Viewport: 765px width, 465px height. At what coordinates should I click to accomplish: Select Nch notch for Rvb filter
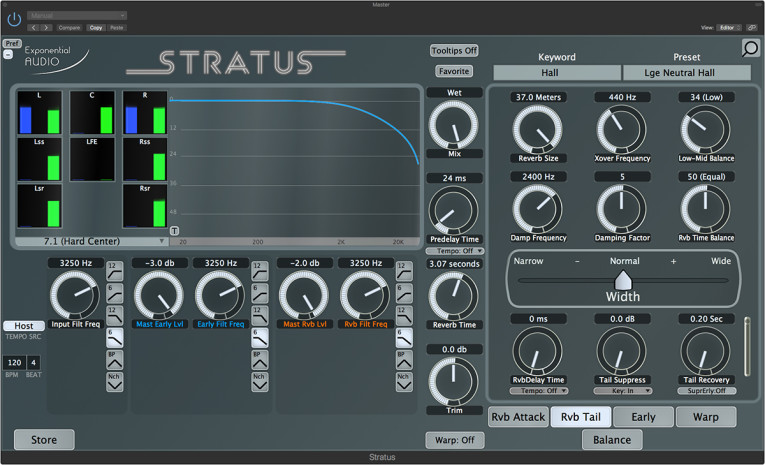tap(404, 382)
